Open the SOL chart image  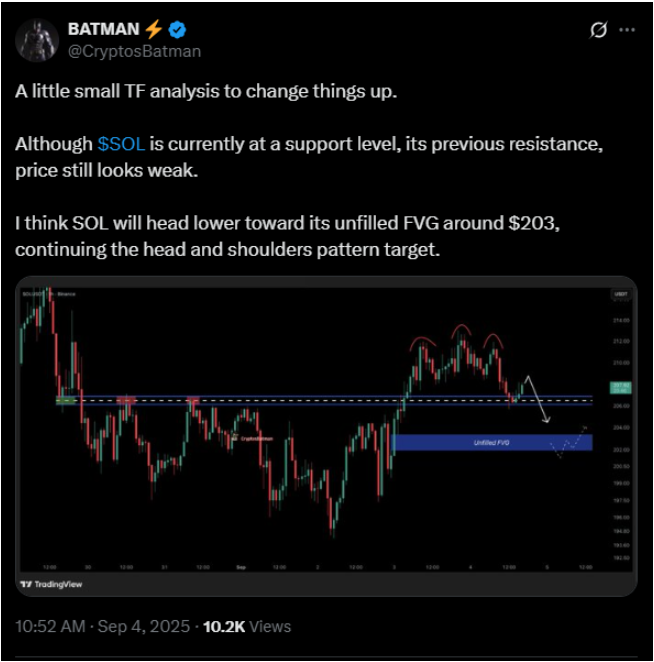(x=326, y=436)
